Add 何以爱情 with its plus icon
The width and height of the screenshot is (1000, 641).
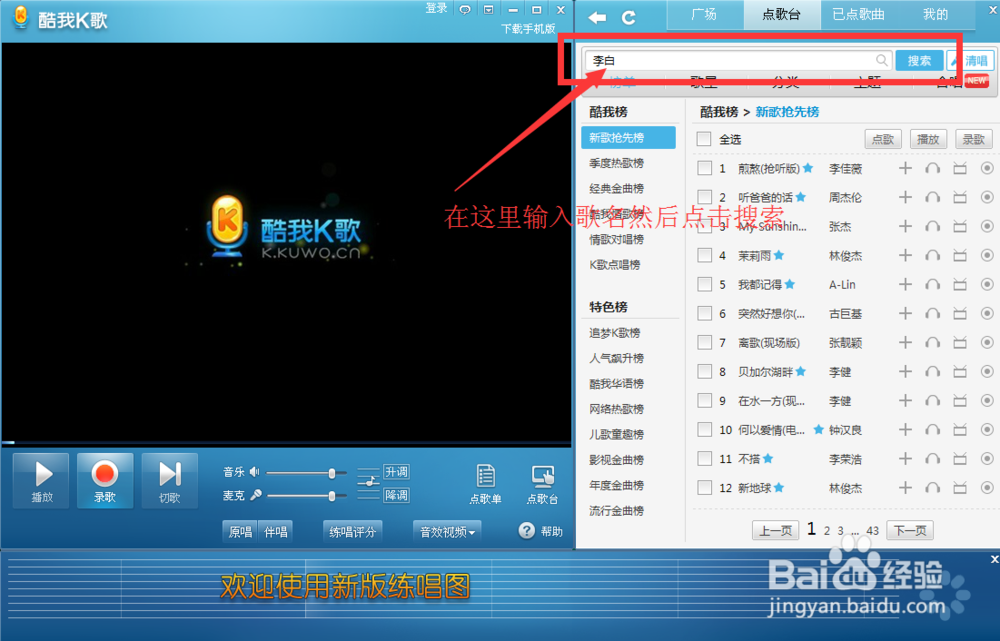905,429
